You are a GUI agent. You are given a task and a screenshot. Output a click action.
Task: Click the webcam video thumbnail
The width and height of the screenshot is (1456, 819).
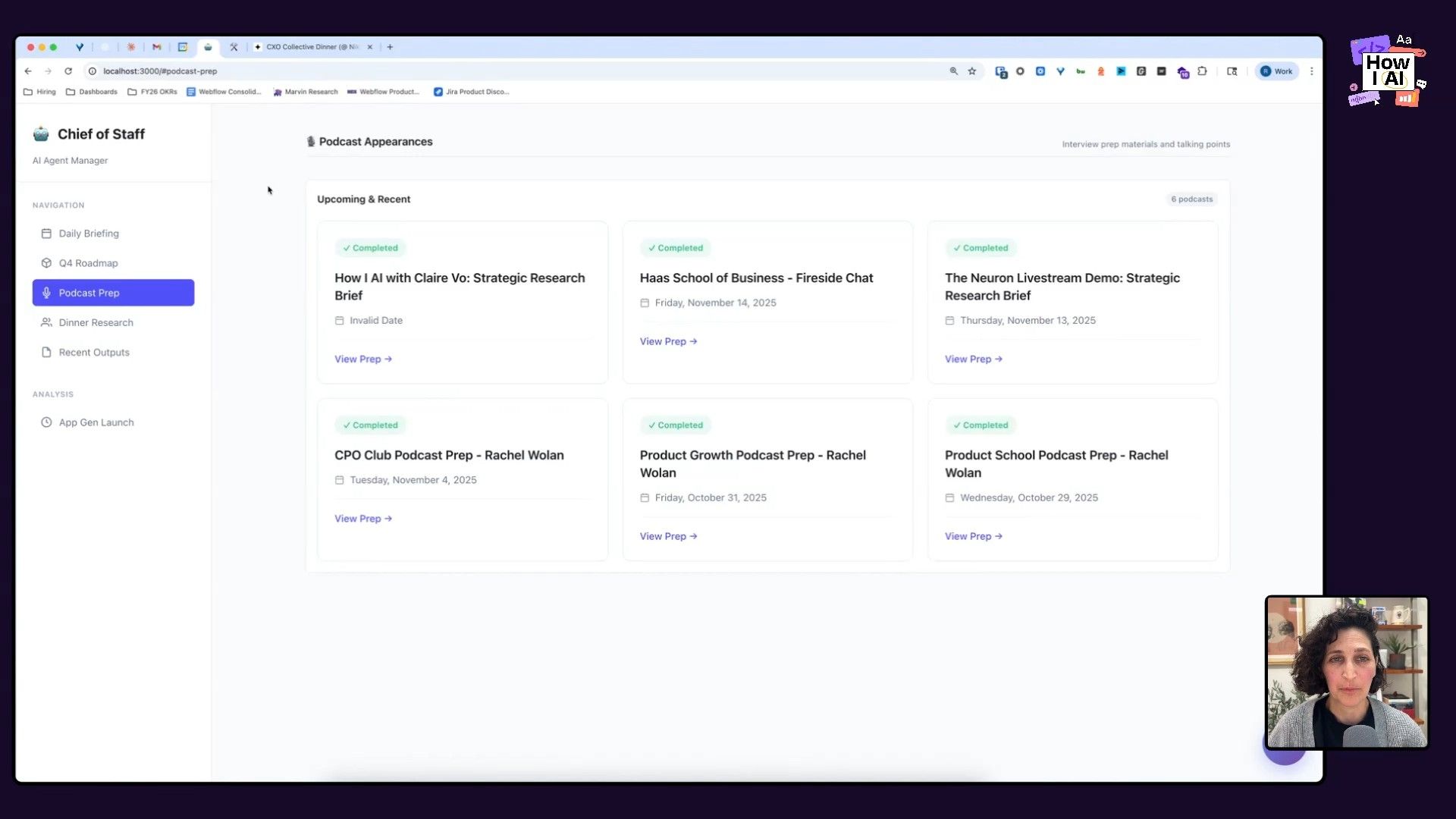click(1347, 673)
